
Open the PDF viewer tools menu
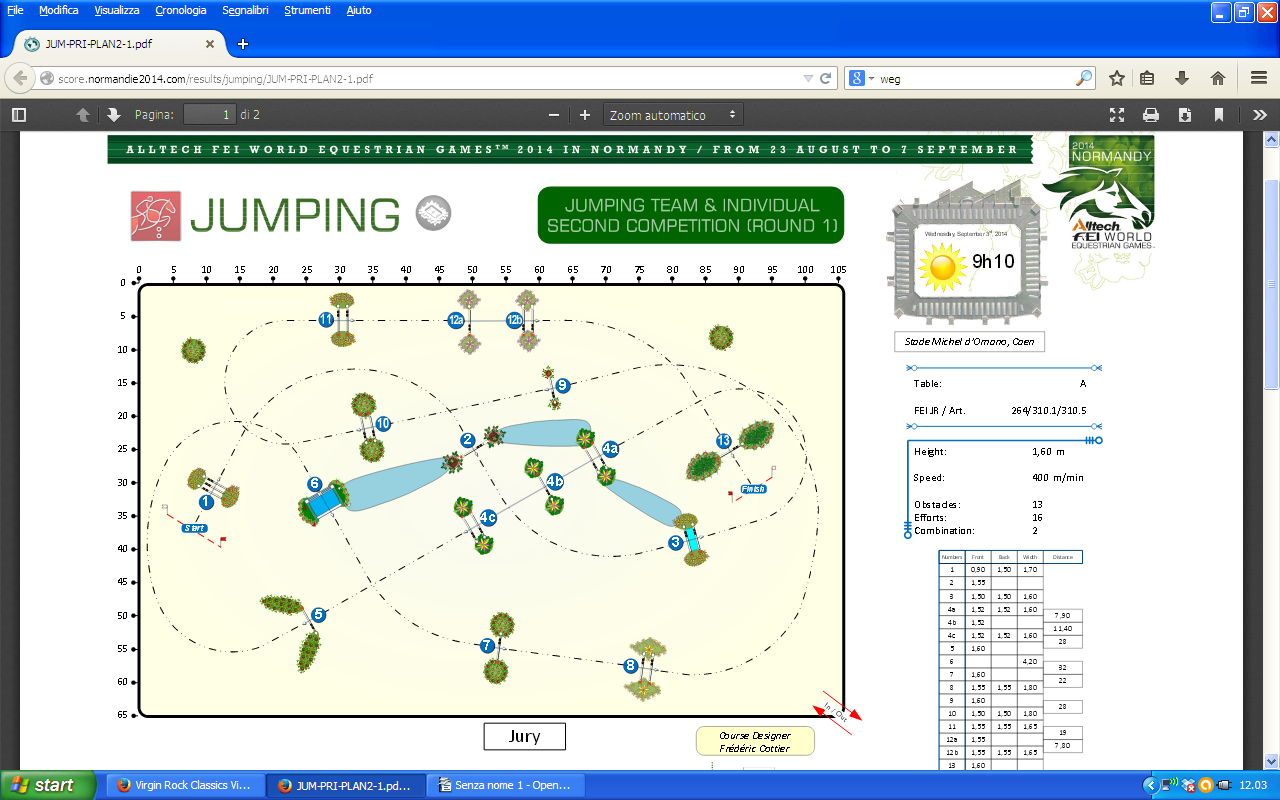pos(1259,115)
